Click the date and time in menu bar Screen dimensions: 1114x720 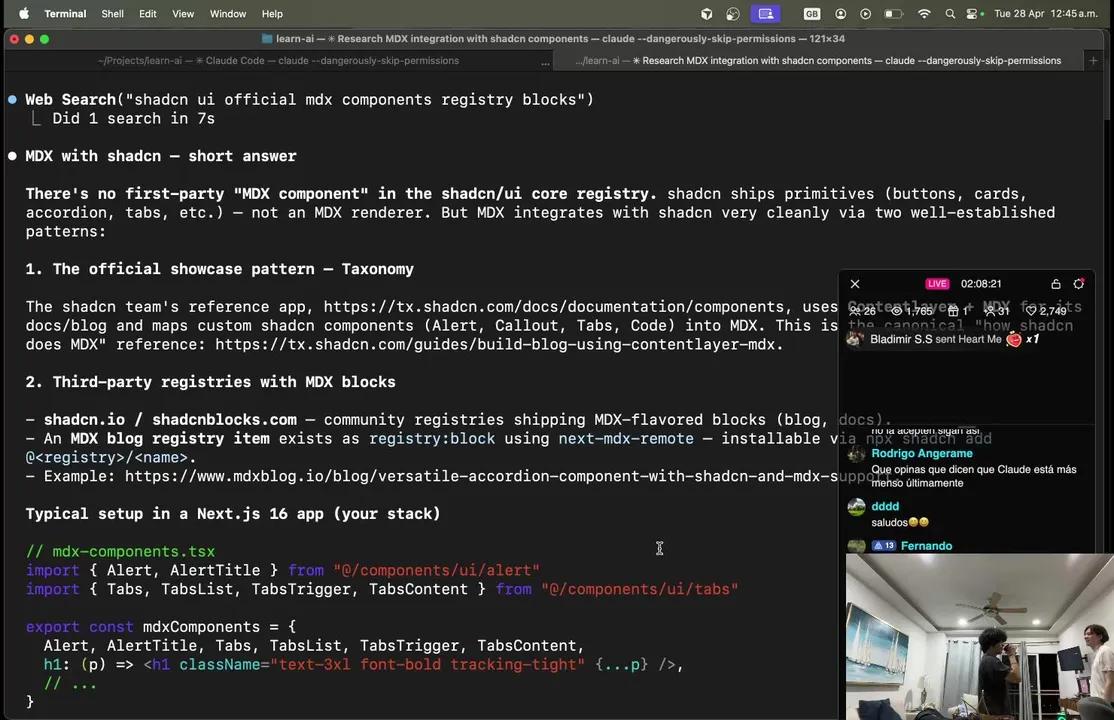click(1046, 14)
